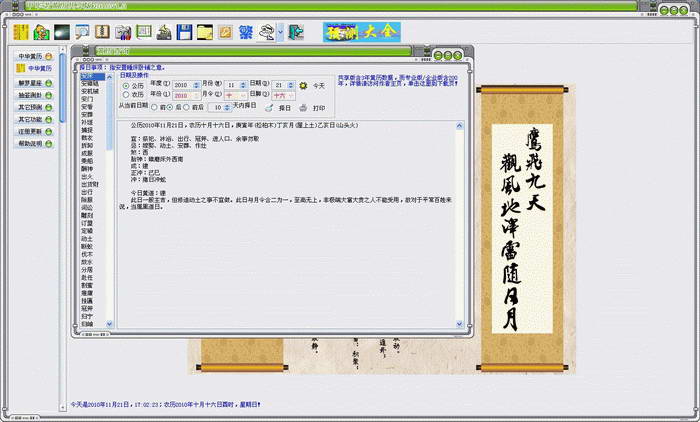Select the 公历 radio button
Screen dimensions: 700x422
tap(126, 85)
